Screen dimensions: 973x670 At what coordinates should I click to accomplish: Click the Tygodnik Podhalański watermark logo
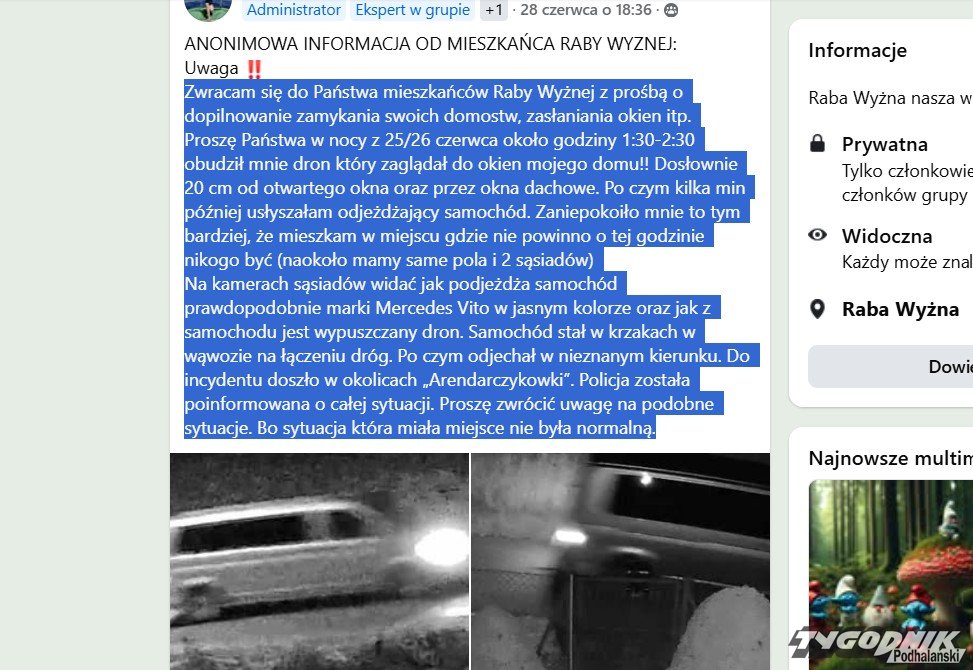[881, 645]
